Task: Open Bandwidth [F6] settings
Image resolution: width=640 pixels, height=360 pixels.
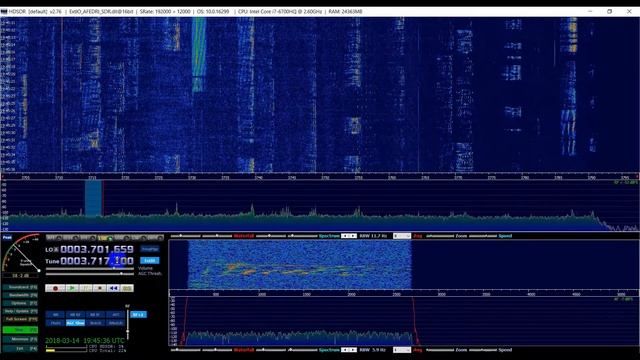Action: point(20,295)
